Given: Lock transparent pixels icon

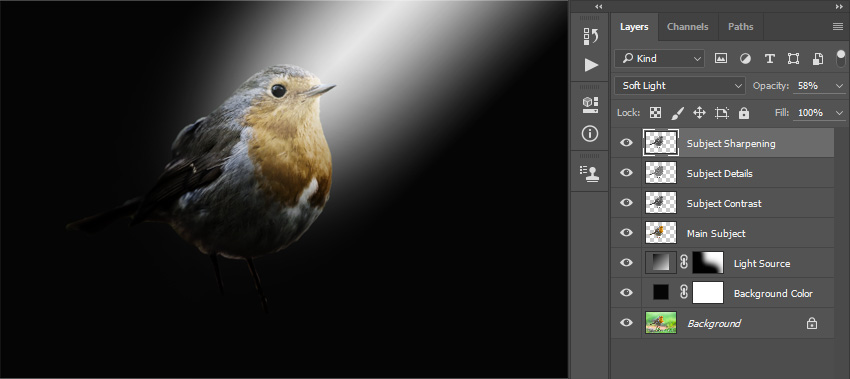Looking at the screenshot, I should (x=655, y=113).
